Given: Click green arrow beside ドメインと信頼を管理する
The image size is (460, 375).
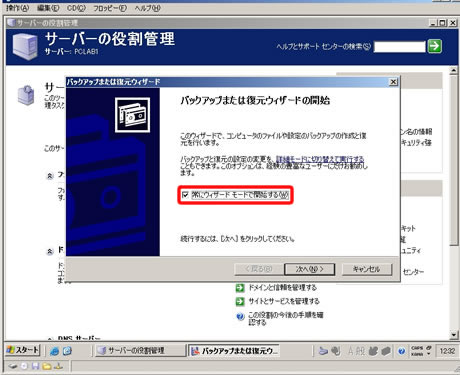Looking at the screenshot, I should (x=240, y=288).
